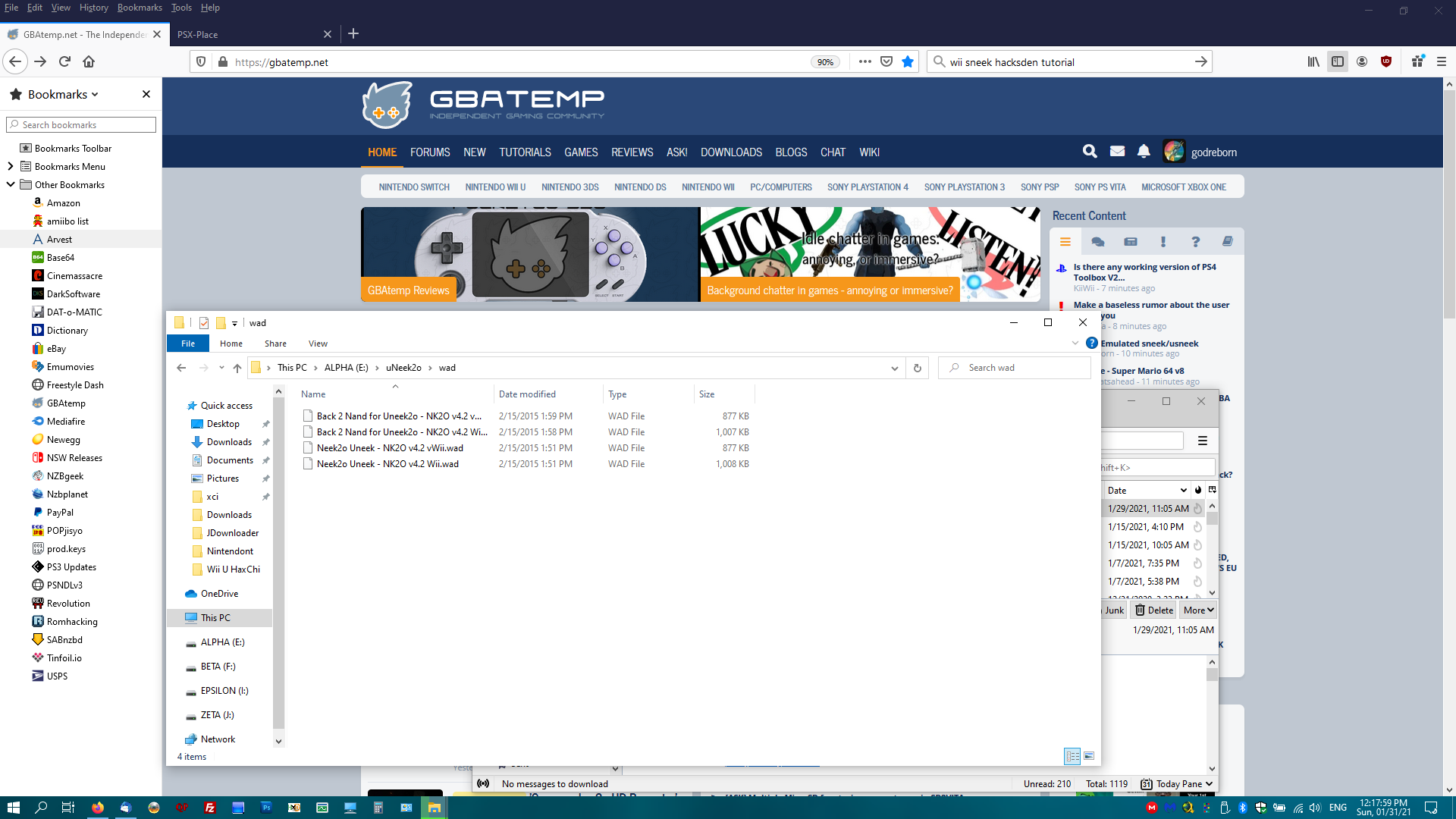Open the View ribbon tab in Explorer

click(x=318, y=344)
